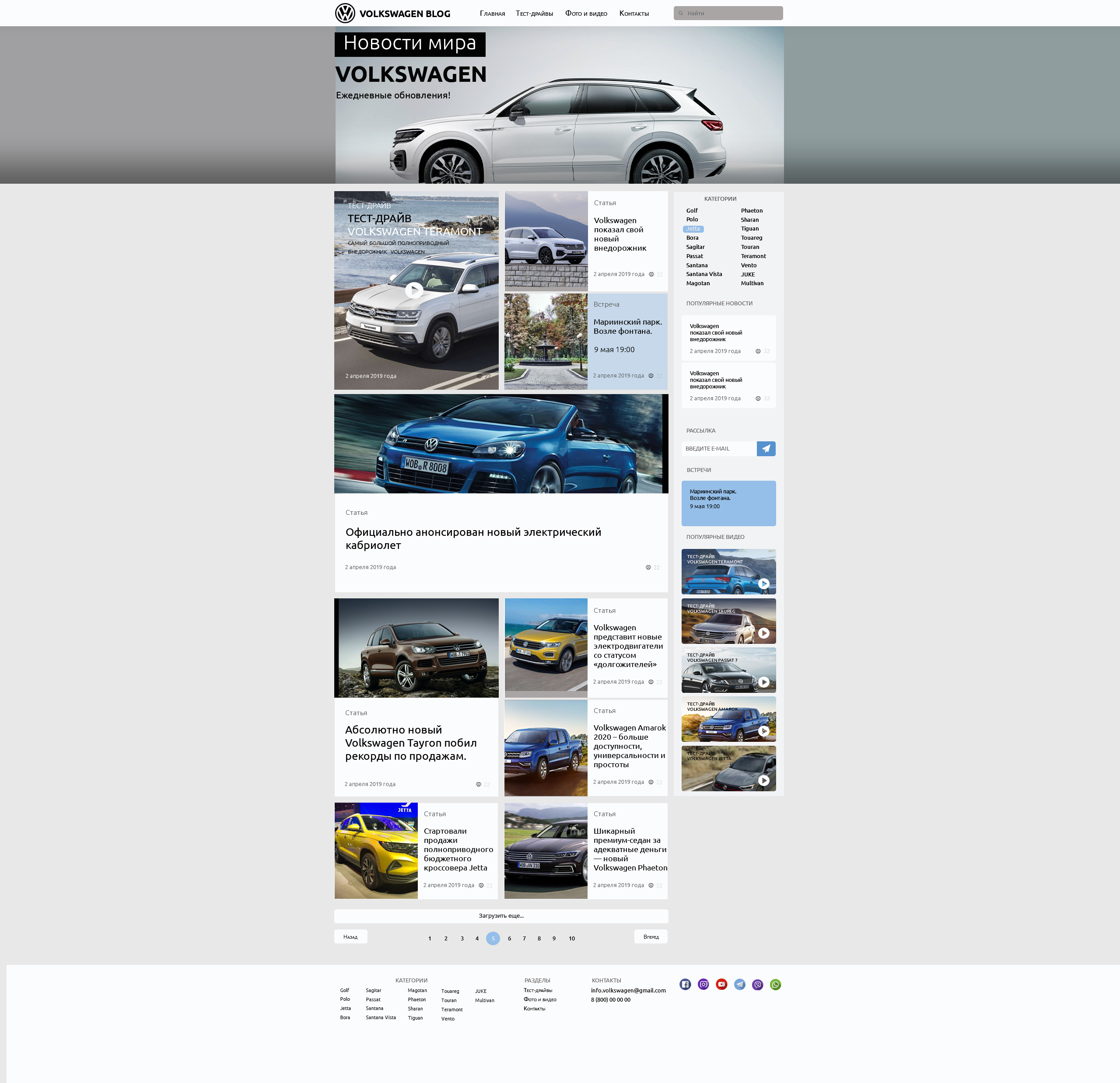Screen dimensions: 1120x1083
Task: Open the blue Мариинский парк meeting card under Встречи
Action: 728,503
